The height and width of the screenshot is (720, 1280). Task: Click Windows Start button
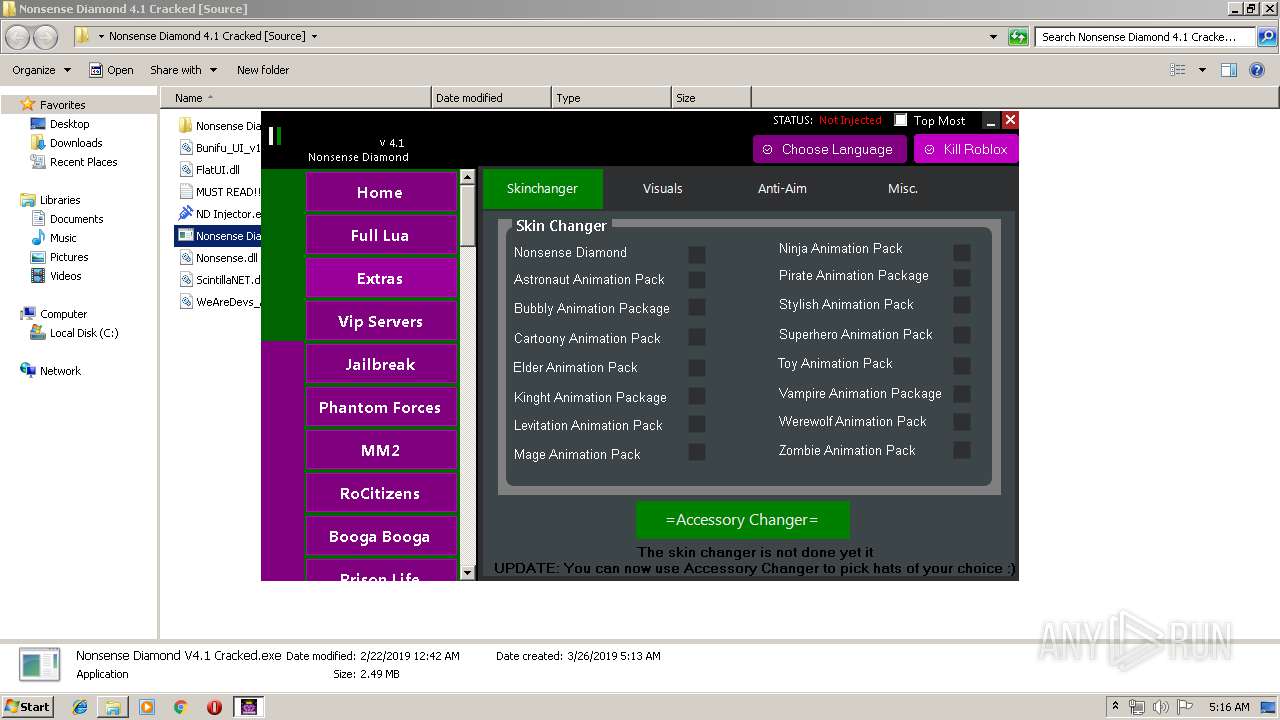coord(27,707)
